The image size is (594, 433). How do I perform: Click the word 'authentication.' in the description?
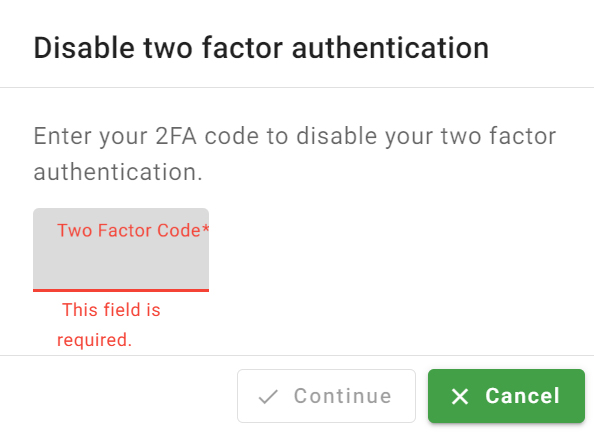[118, 172]
